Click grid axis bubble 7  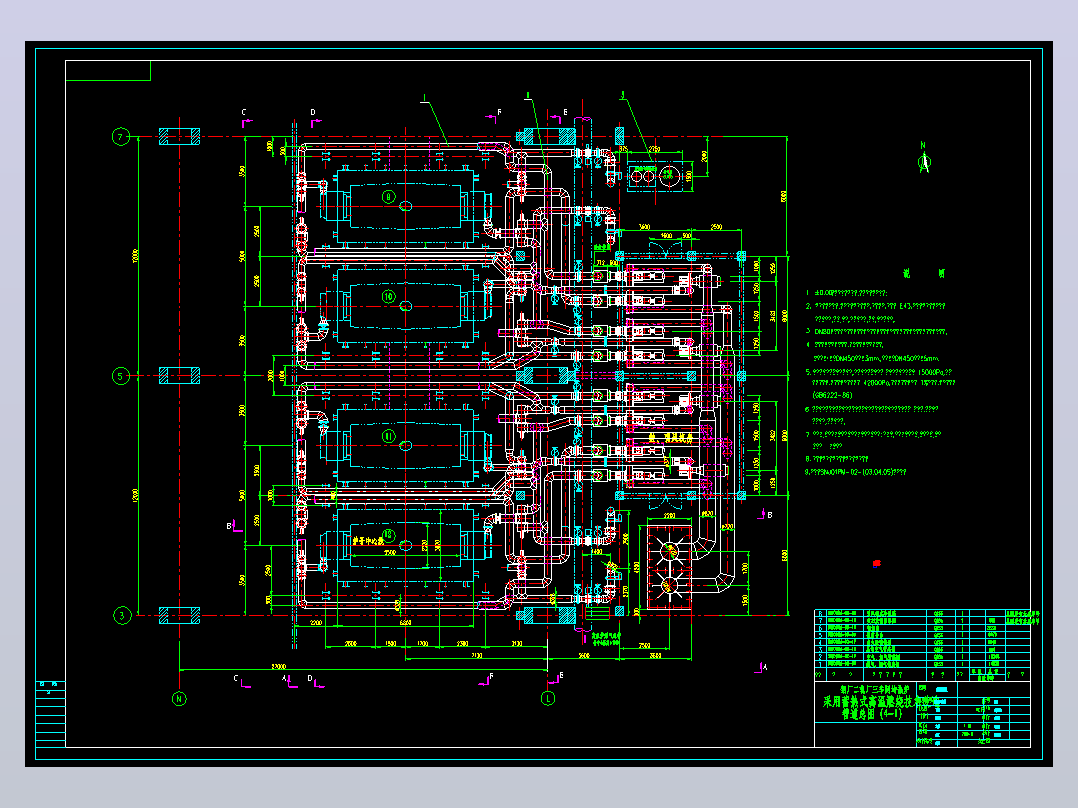click(x=121, y=137)
